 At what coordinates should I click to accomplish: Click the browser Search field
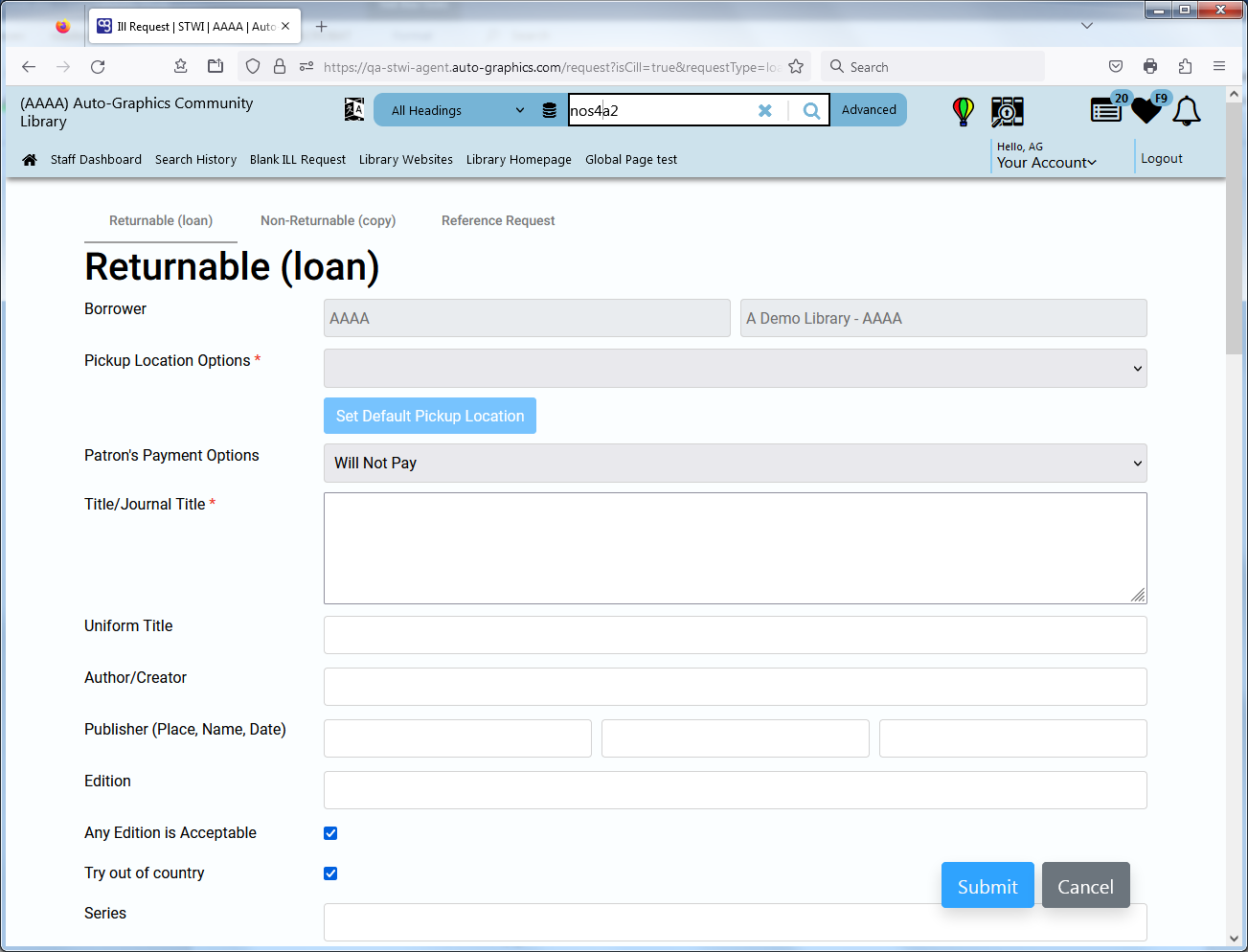(x=934, y=67)
